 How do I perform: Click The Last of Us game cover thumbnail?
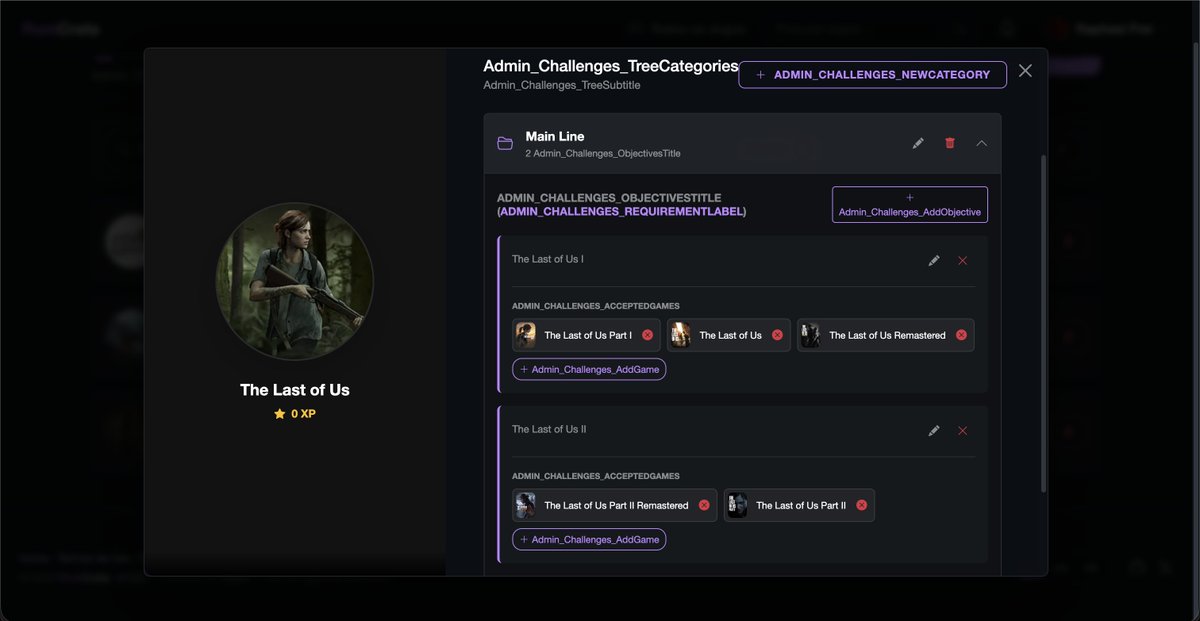pyautogui.click(x=681, y=335)
